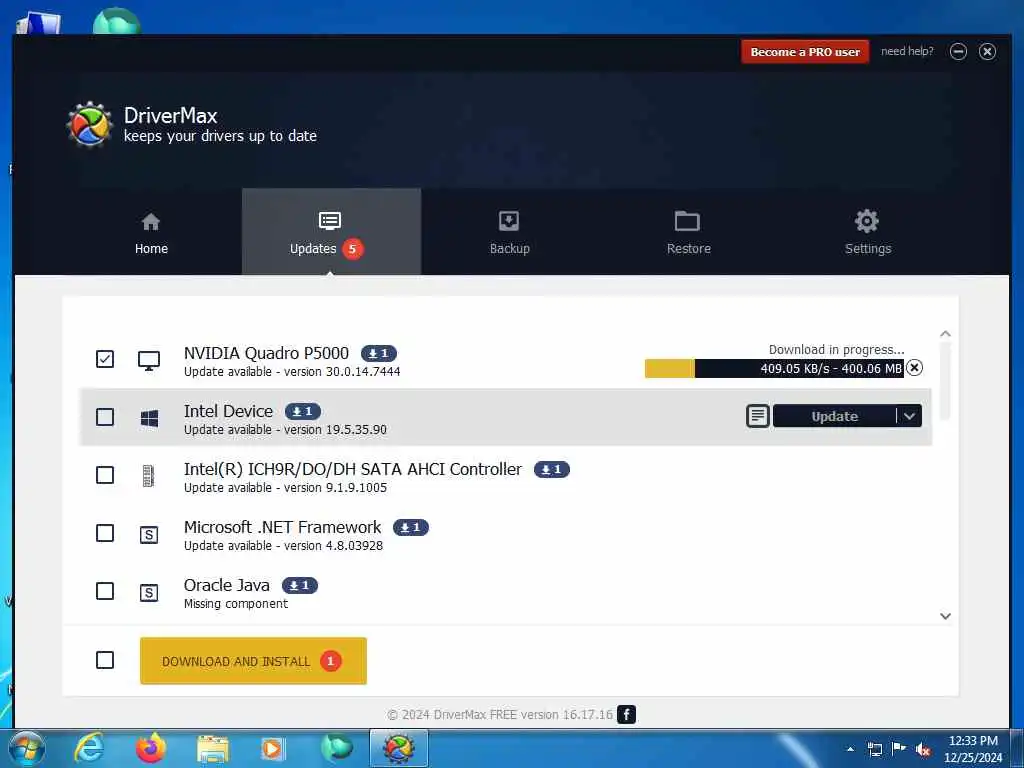Click the Microsoft .NET Framework entry name
This screenshot has width=1024, height=768.
pyautogui.click(x=282, y=527)
